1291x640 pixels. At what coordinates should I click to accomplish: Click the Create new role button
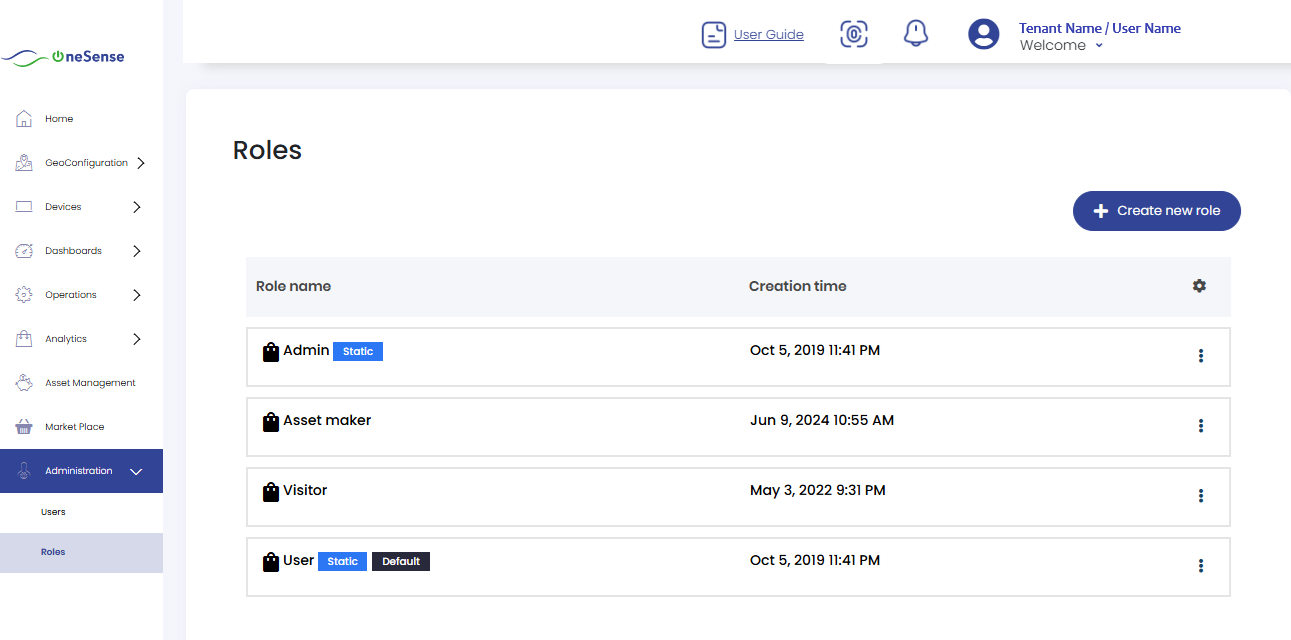(x=1156, y=211)
